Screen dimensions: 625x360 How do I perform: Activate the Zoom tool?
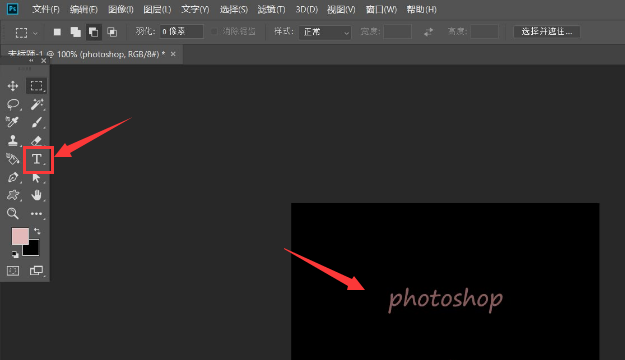point(13,213)
